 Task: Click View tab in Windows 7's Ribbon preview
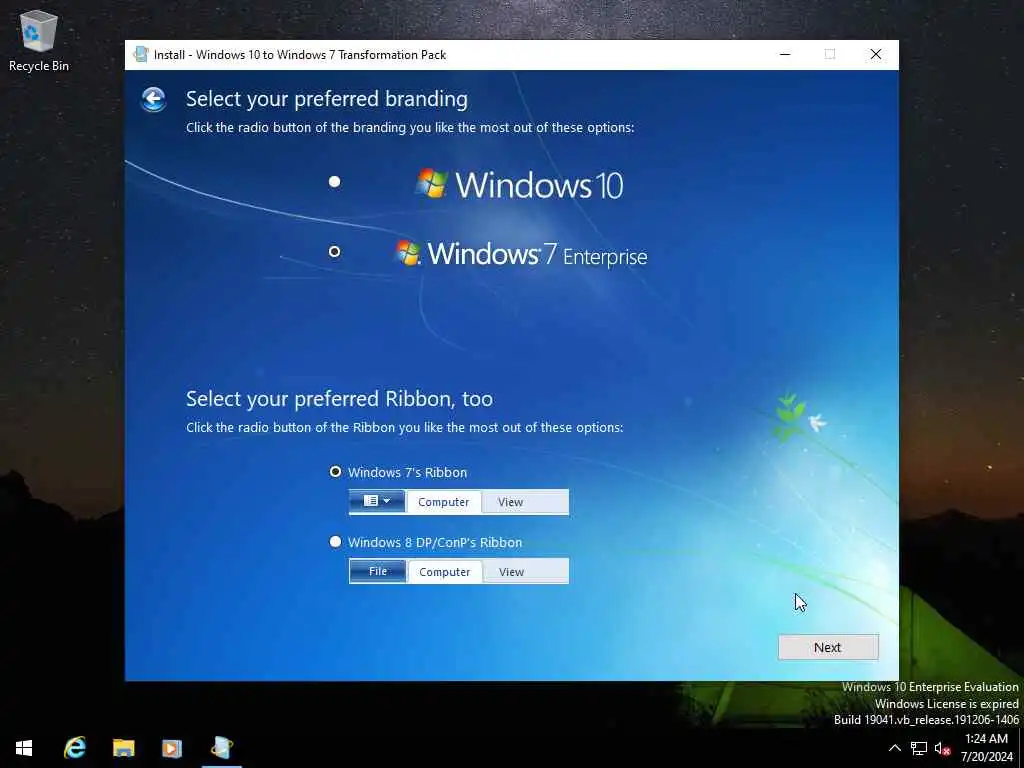510,502
